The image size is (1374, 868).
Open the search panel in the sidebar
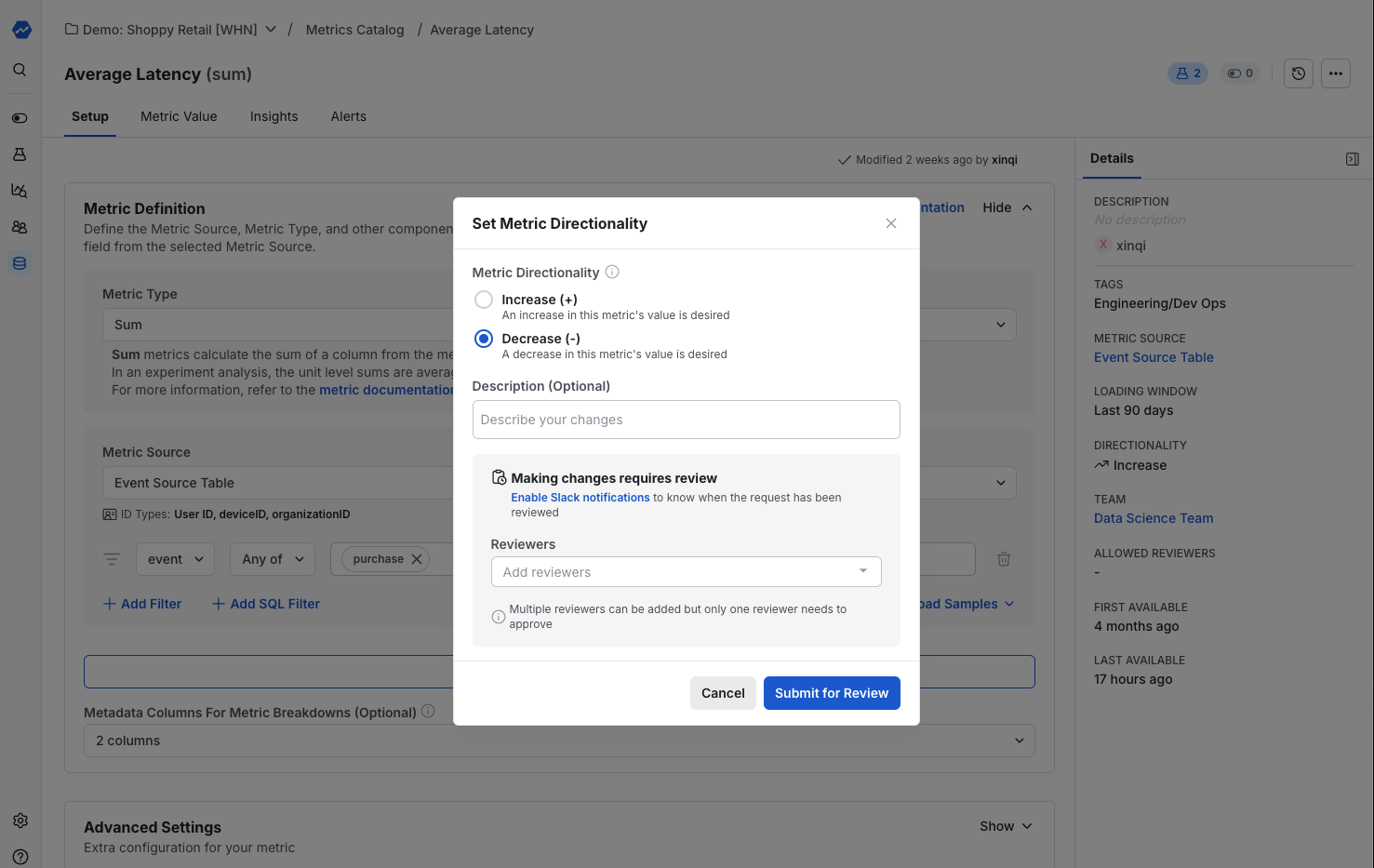click(x=20, y=69)
